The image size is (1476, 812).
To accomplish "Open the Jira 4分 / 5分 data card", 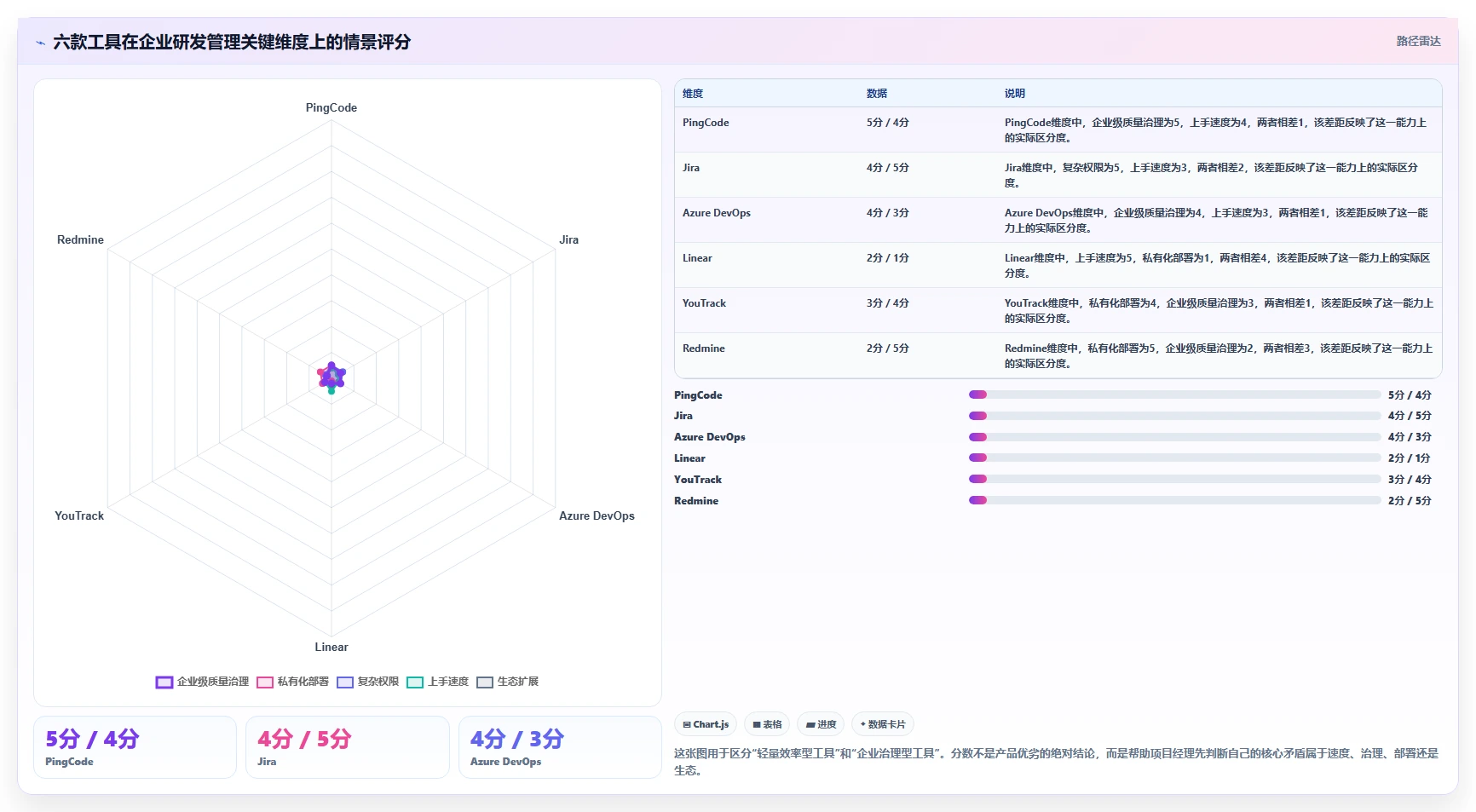I will [x=348, y=747].
